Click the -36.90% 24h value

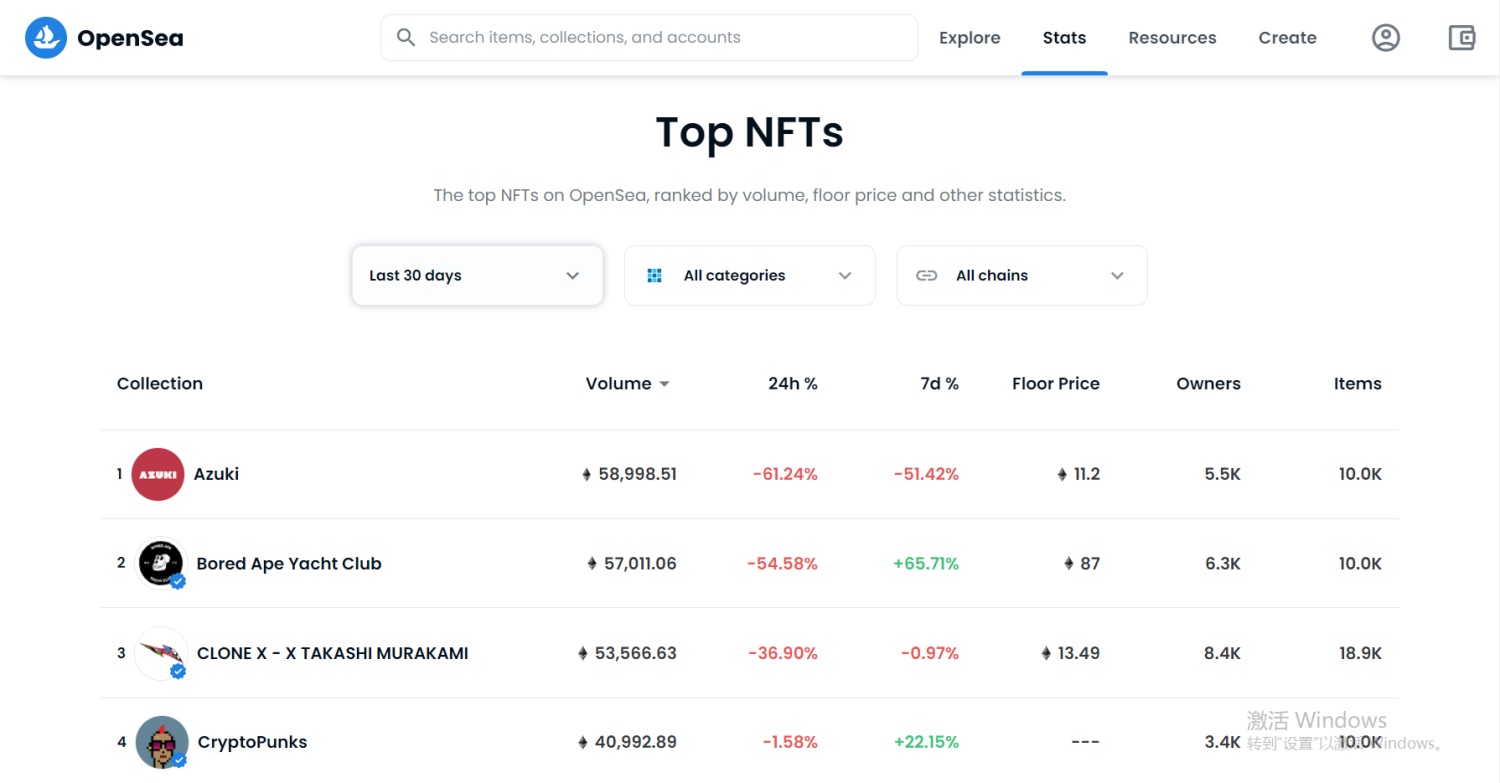(783, 653)
